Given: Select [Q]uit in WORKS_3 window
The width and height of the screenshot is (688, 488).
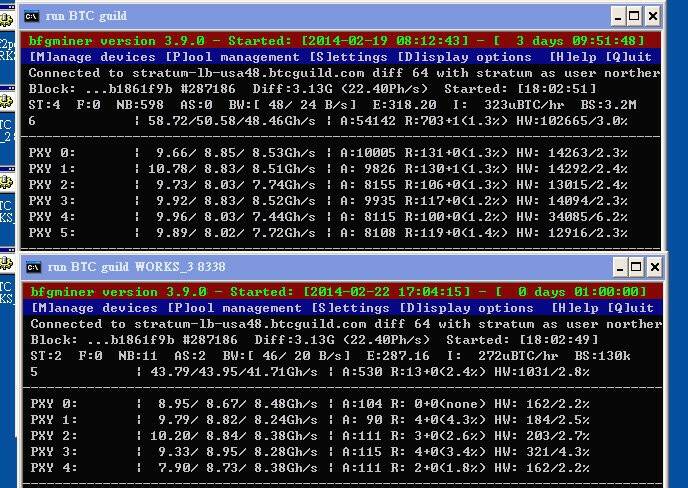Looking at the screenshot, I should point(630,308).
